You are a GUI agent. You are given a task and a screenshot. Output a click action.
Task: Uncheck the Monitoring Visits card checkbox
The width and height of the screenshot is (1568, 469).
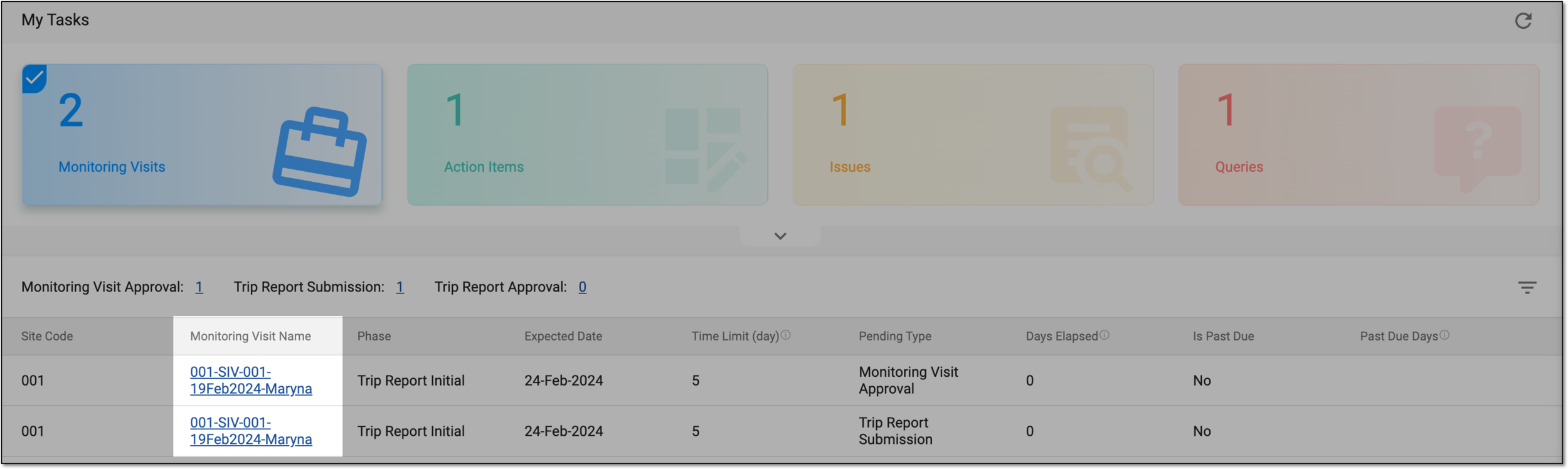34,78
